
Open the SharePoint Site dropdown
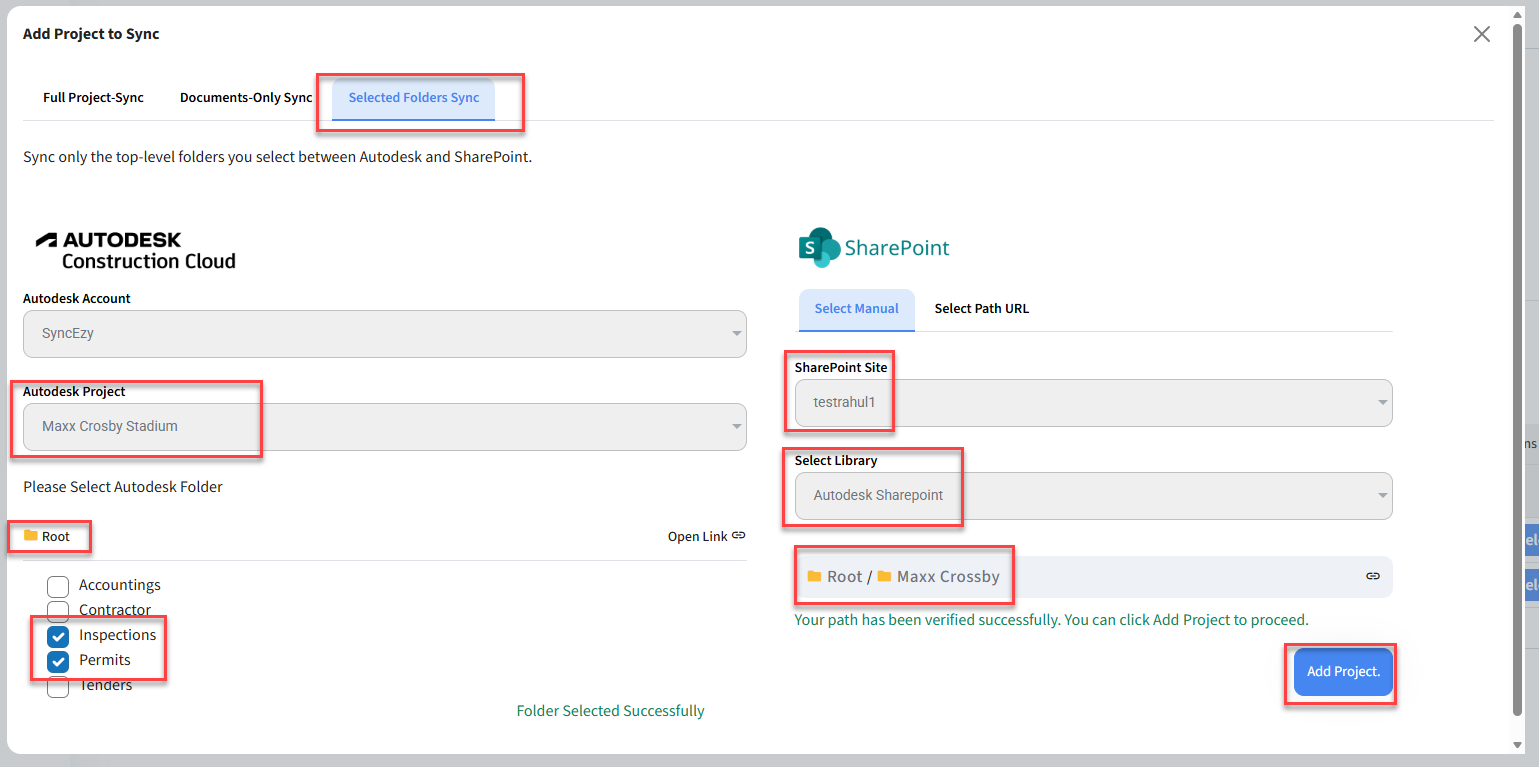(1093, 403)
